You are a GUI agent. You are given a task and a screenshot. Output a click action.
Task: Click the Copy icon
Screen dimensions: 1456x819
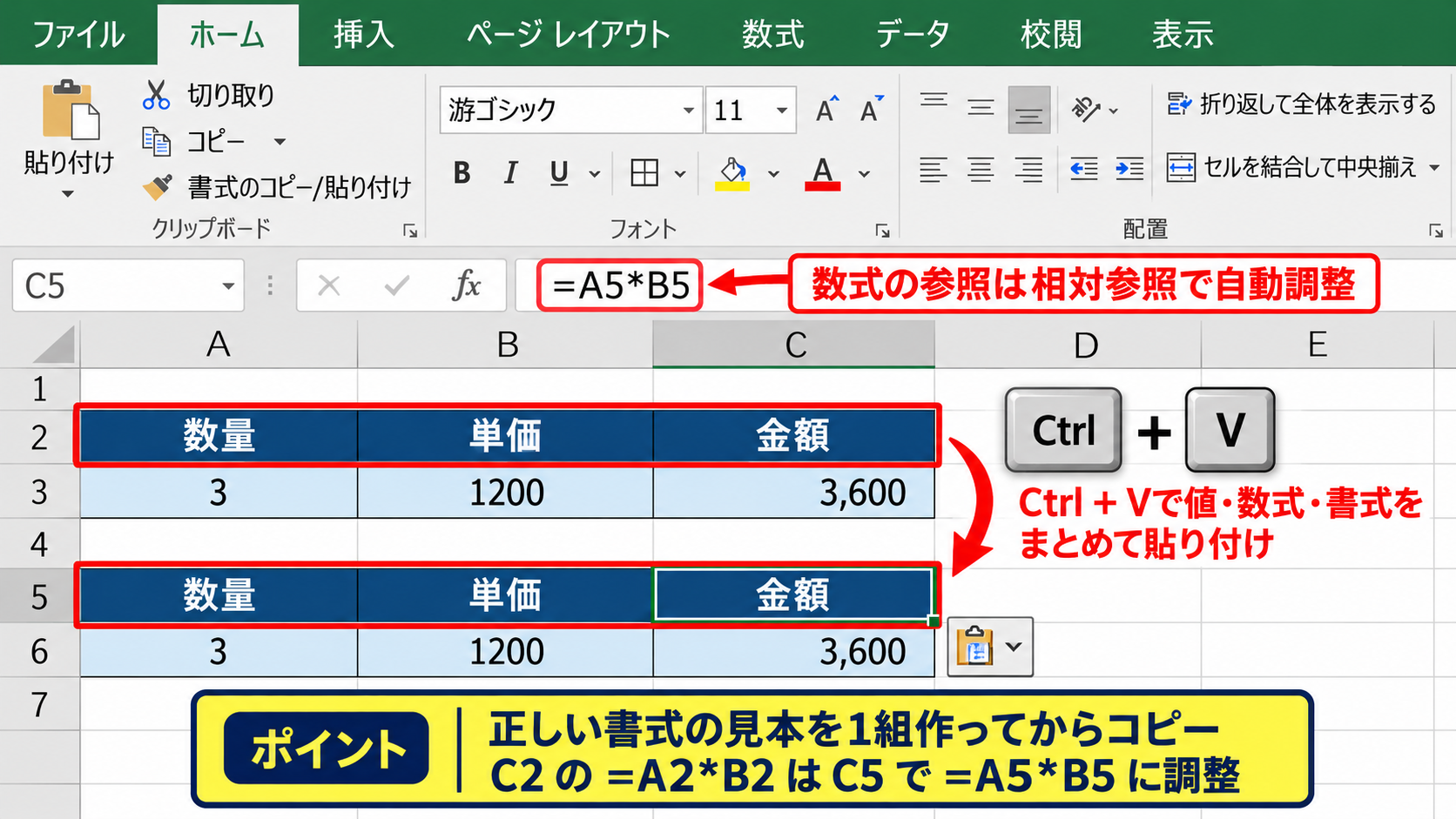pos(157,141)
